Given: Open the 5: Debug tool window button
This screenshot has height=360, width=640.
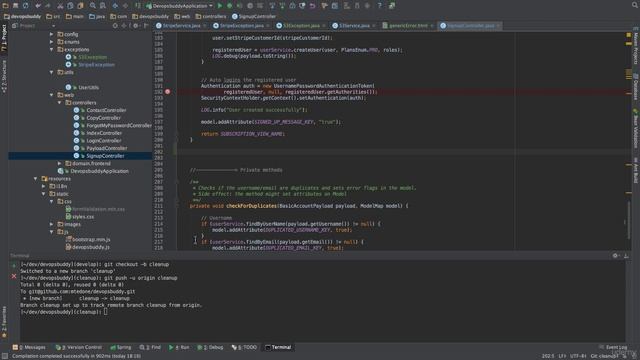Looking at the screenshot, I should [211, 347].
